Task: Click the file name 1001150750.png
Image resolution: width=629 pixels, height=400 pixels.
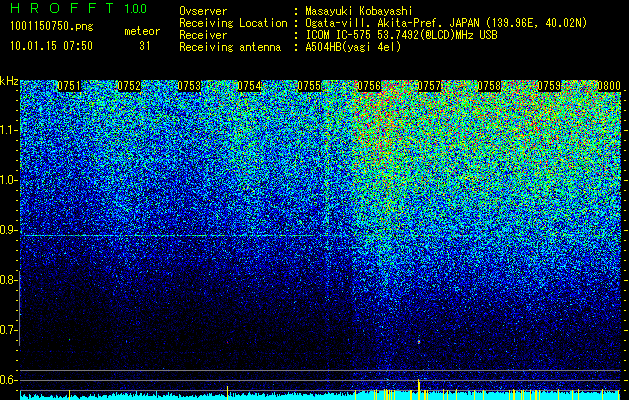Action: coord(52,27)
